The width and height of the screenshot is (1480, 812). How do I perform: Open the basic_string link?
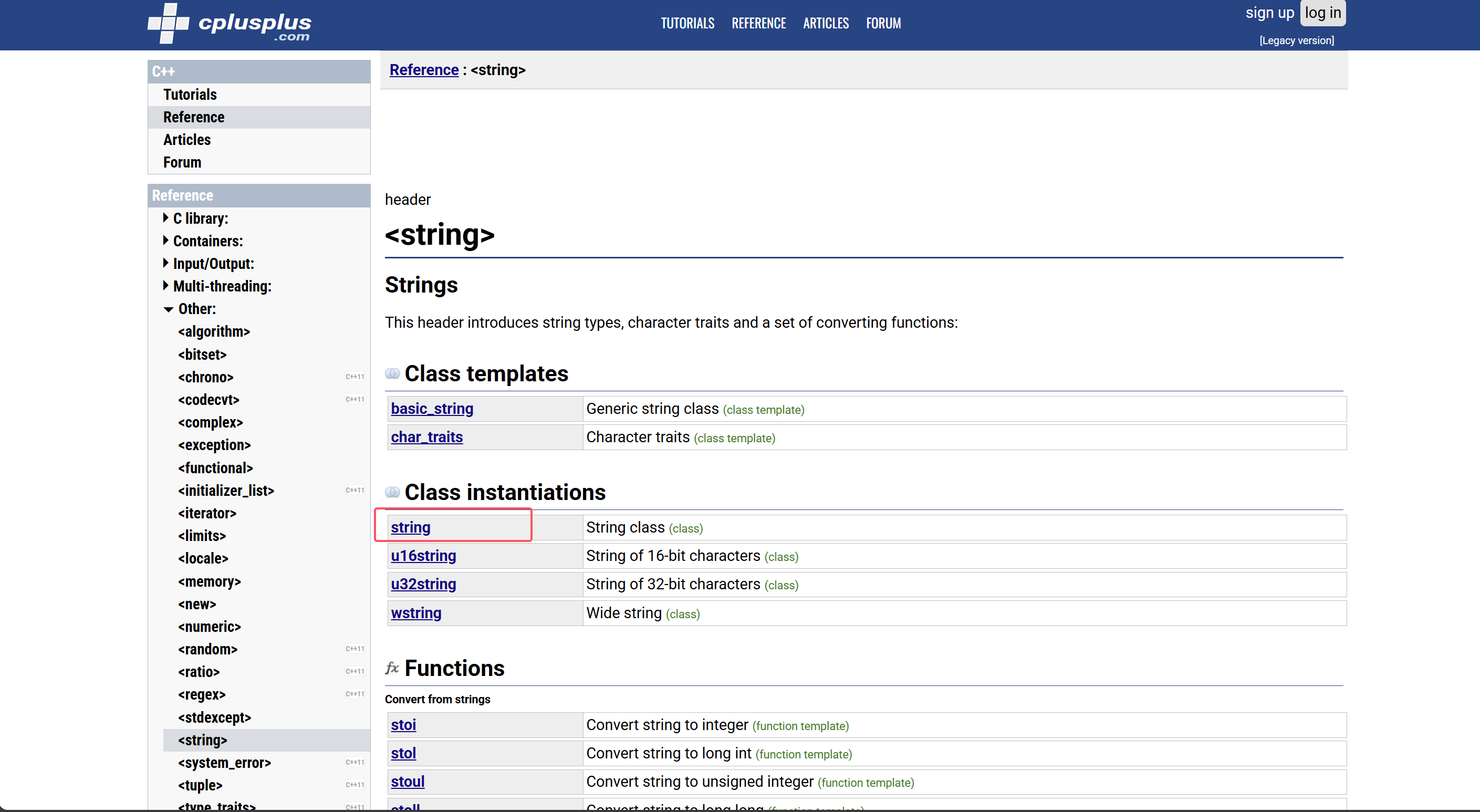coord(432,409)
